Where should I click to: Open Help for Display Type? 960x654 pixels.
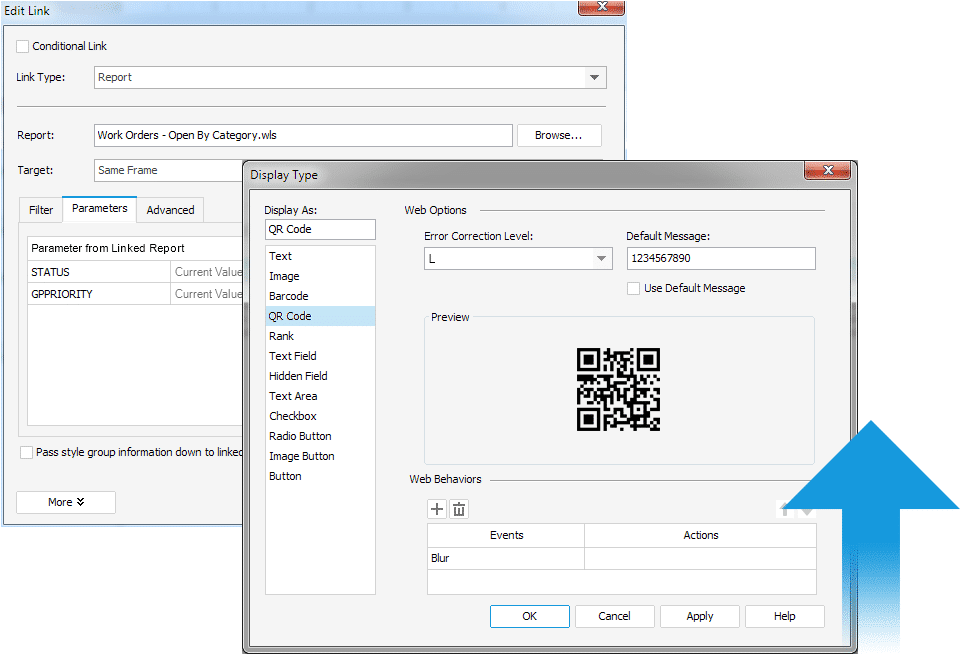[x=785, y=616]
